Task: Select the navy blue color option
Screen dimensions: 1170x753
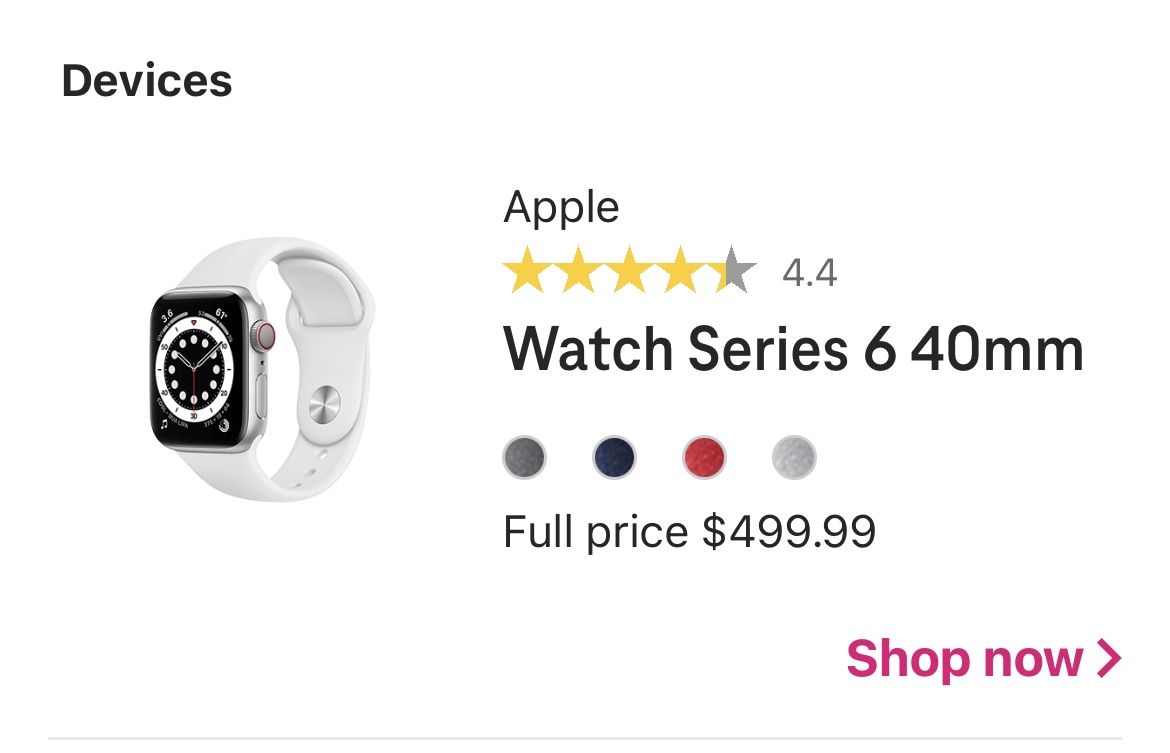Action: coord(613,457)
